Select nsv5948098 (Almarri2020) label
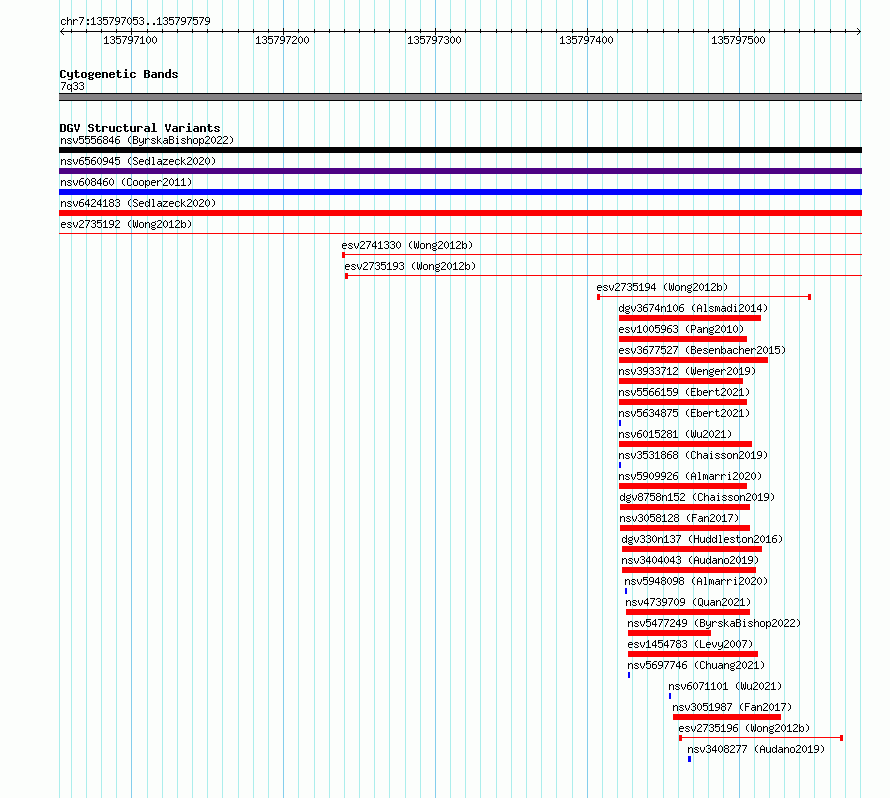The height and width of the screenshot is (798, 890). tap(696, 581)
